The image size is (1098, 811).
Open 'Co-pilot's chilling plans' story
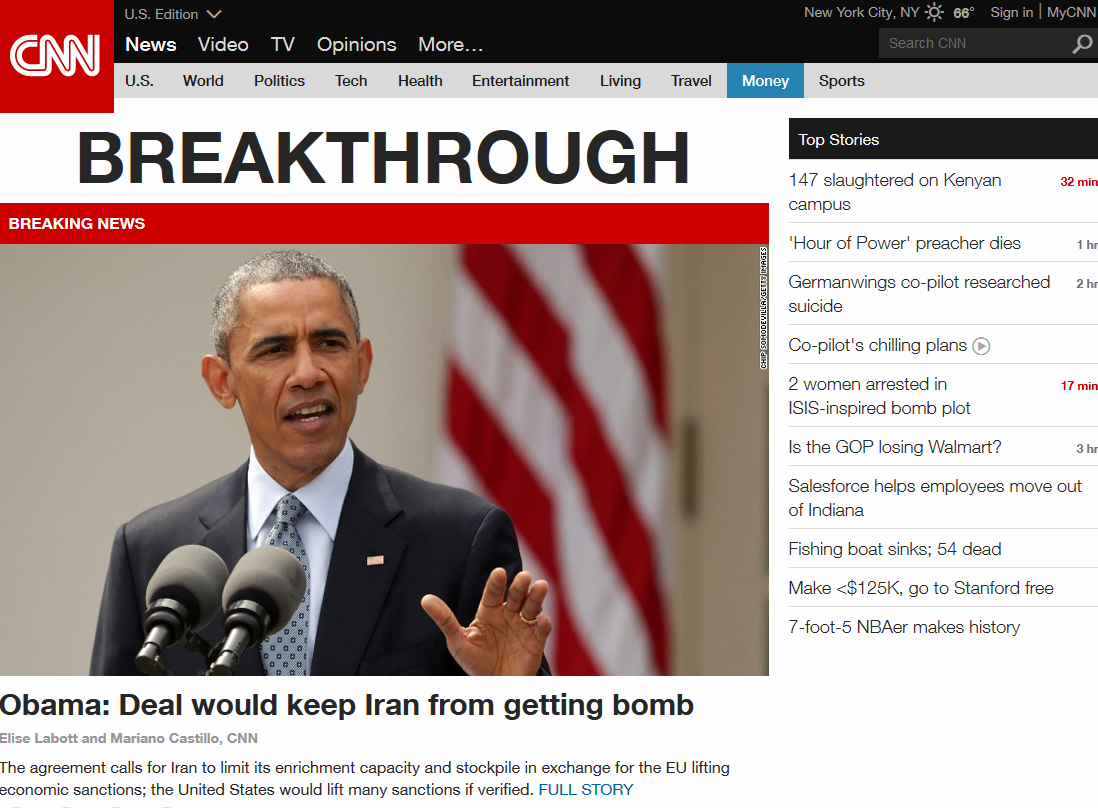pyautogui.click(x=877, y=345)
